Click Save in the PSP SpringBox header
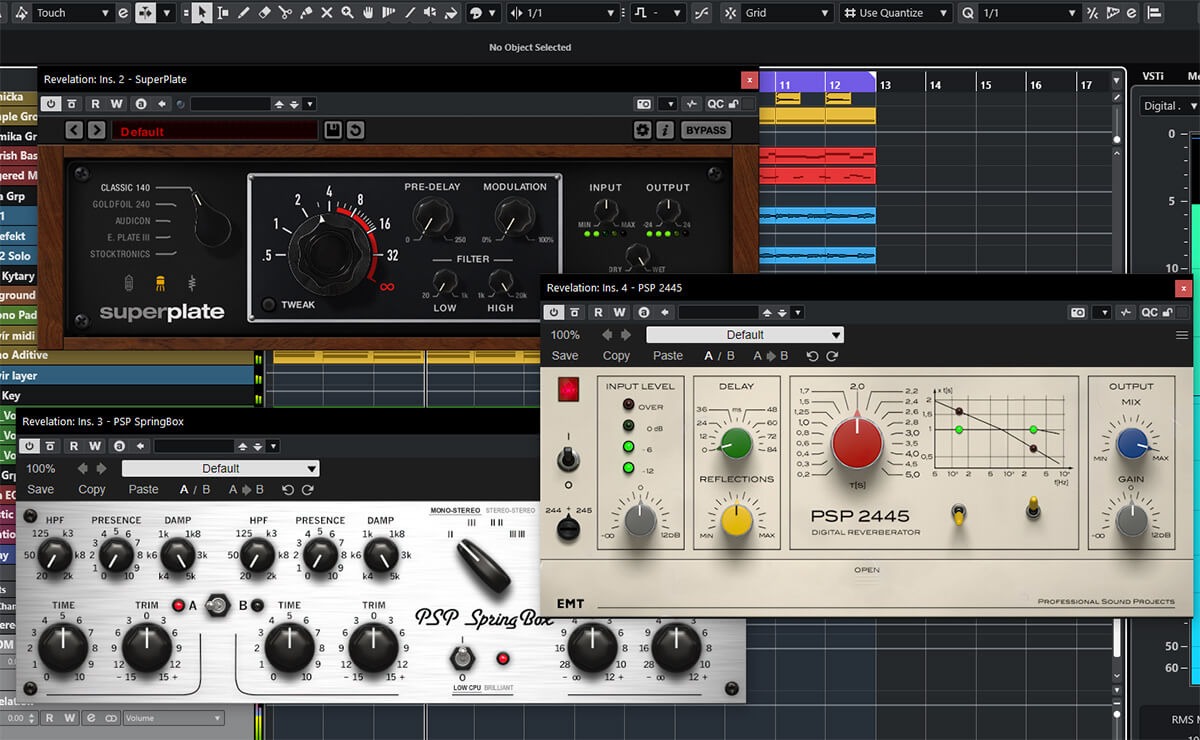This screenshot has height=740, width=1200. [x=41, y=489]
